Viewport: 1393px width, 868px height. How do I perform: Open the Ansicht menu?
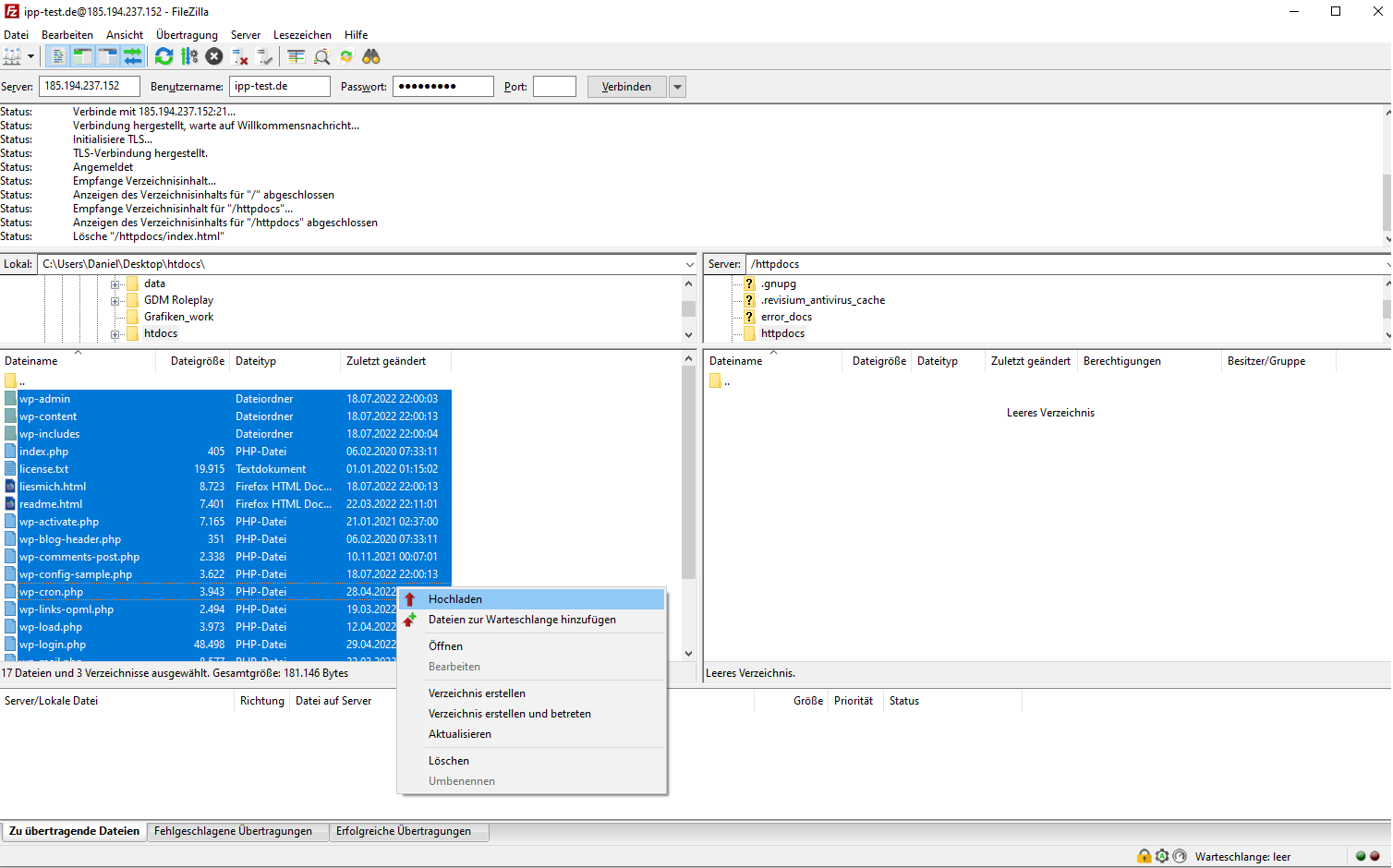point(125,35)
